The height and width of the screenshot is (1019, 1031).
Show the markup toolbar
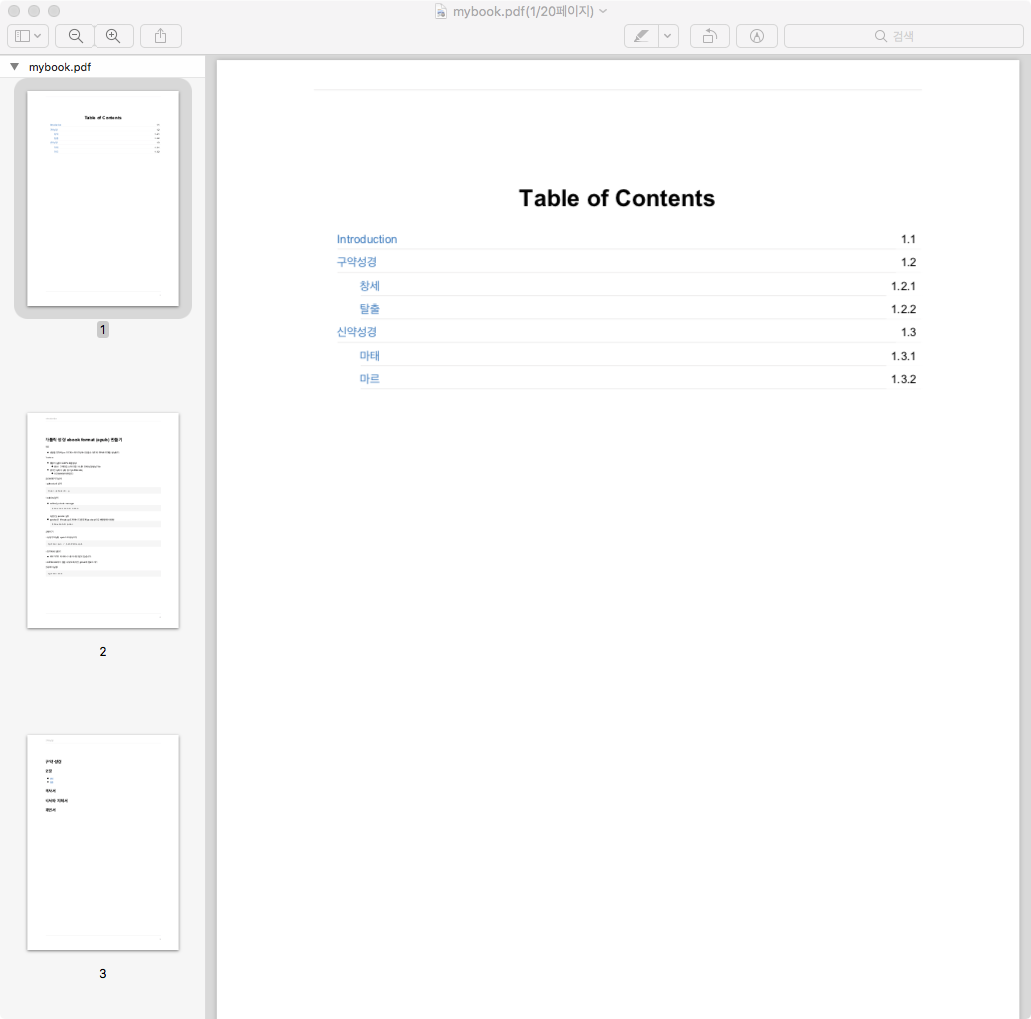757,36
